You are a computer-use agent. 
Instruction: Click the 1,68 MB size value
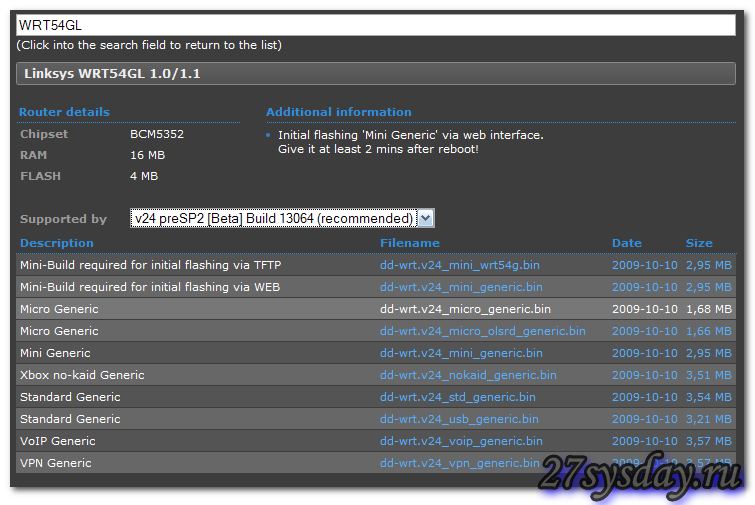pos(709,309)
